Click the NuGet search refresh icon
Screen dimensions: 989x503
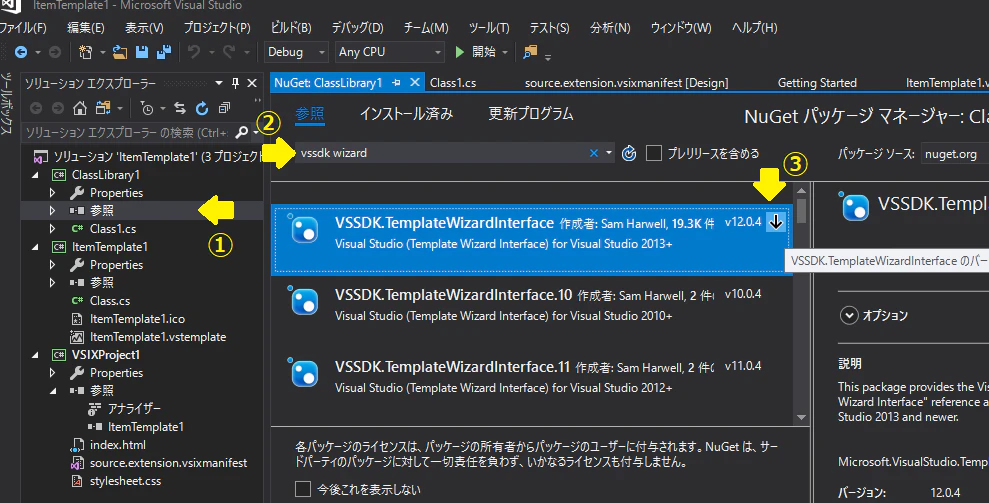629,153
